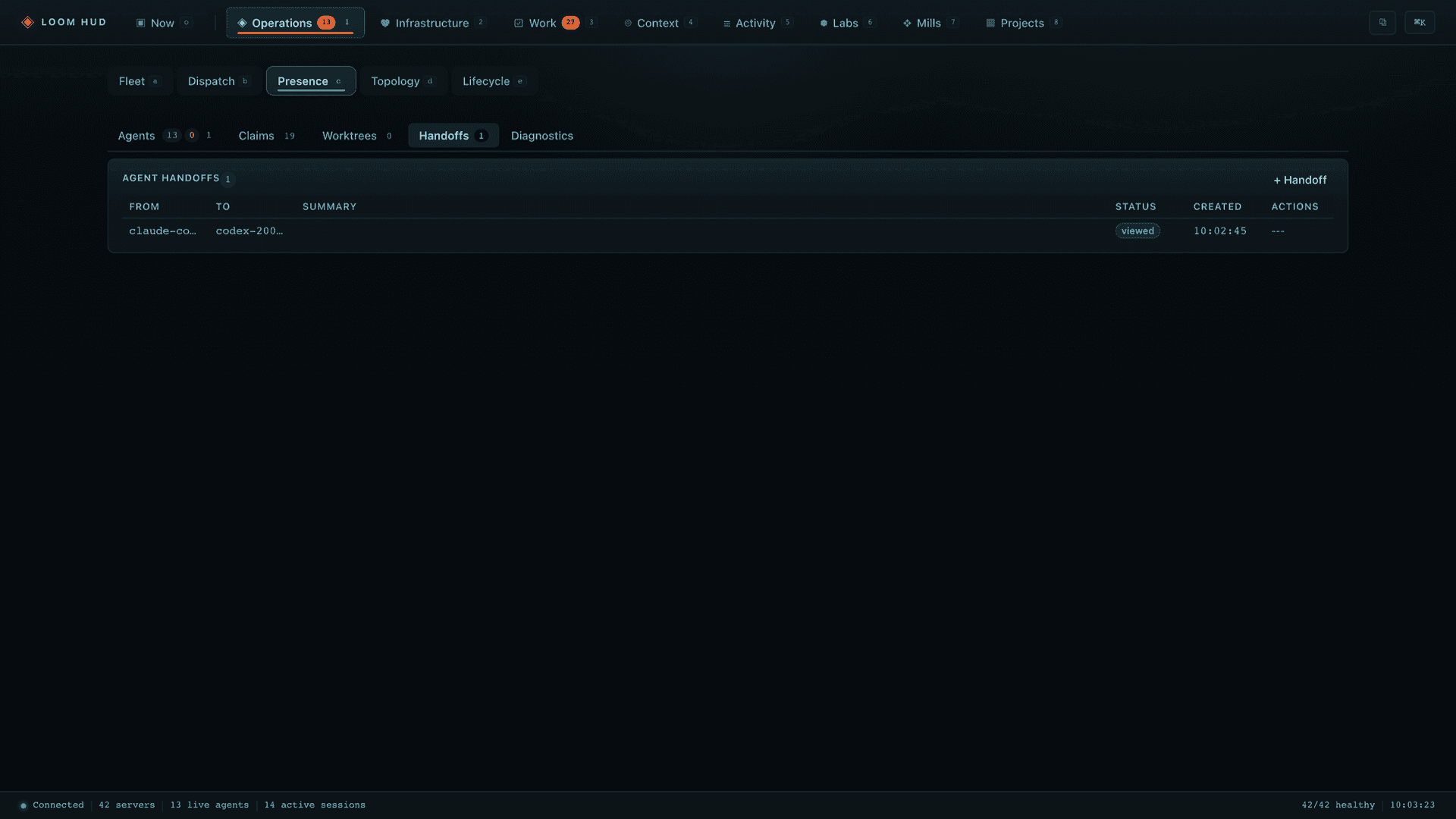
Task: Open the Diagnostics tab
Action: [x=542, y=136]
